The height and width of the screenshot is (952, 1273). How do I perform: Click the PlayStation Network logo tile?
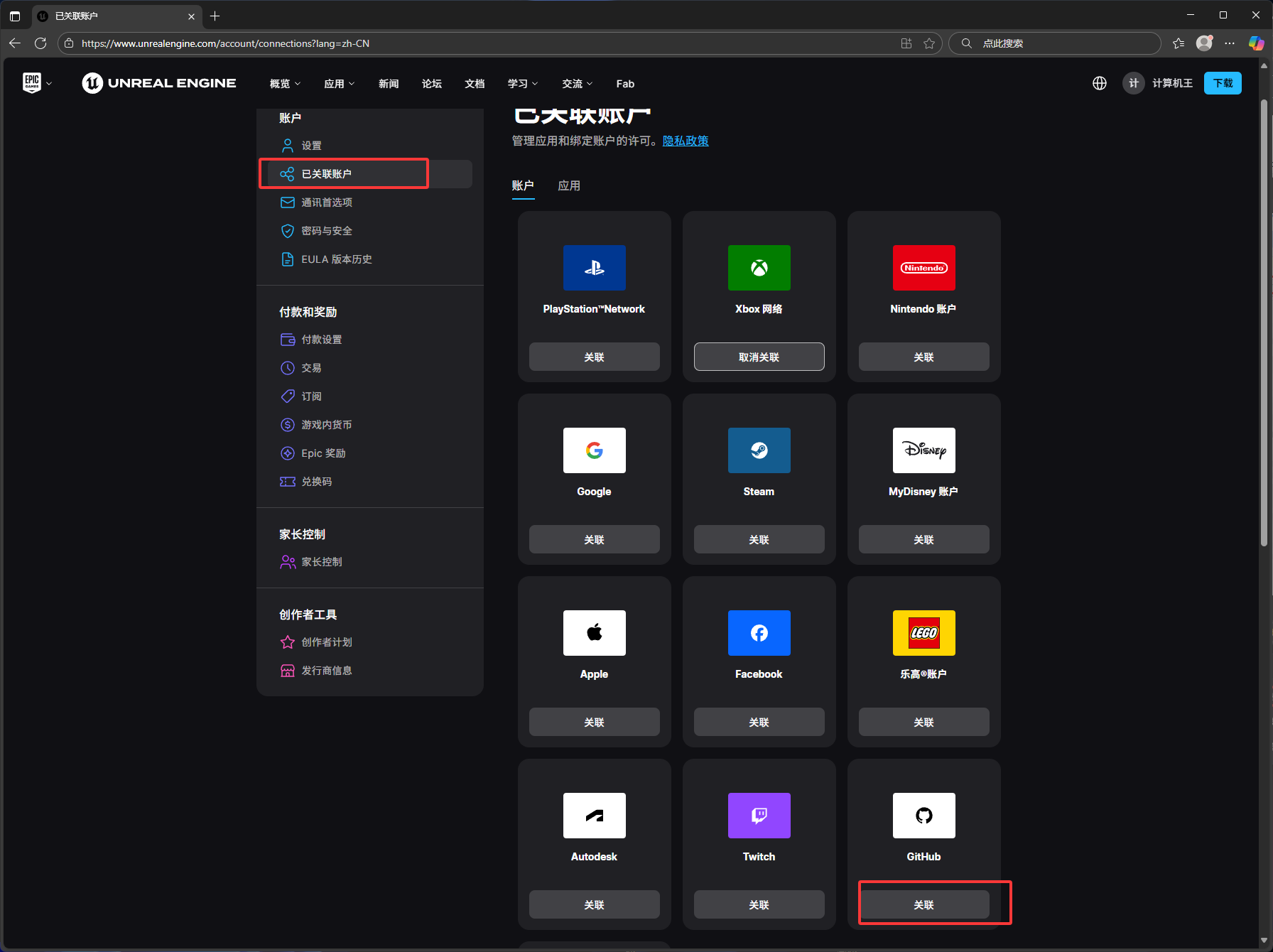click(x=595, y=268)
